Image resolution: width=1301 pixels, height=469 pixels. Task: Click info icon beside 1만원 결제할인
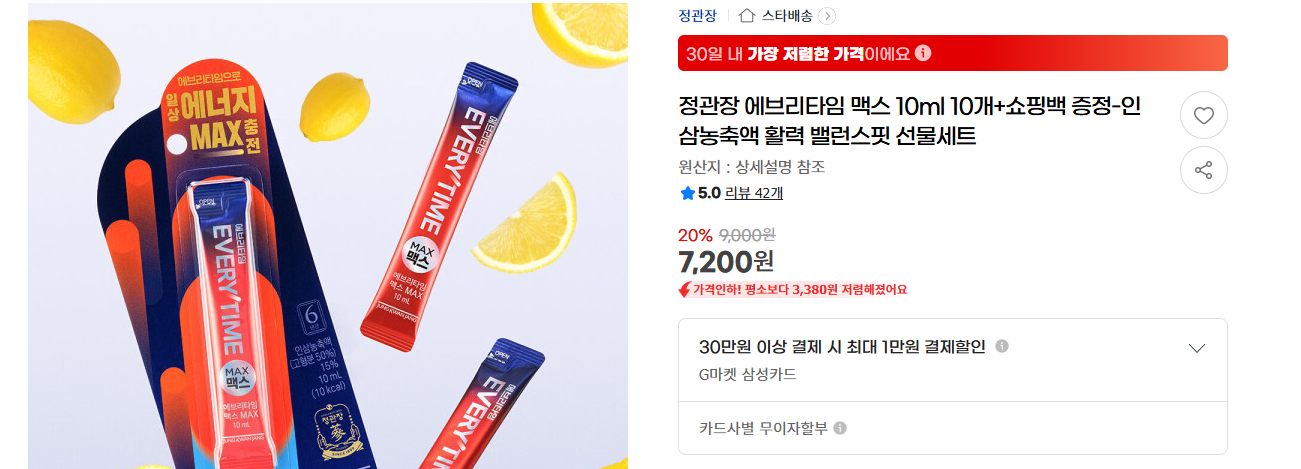pos(1002,346)
